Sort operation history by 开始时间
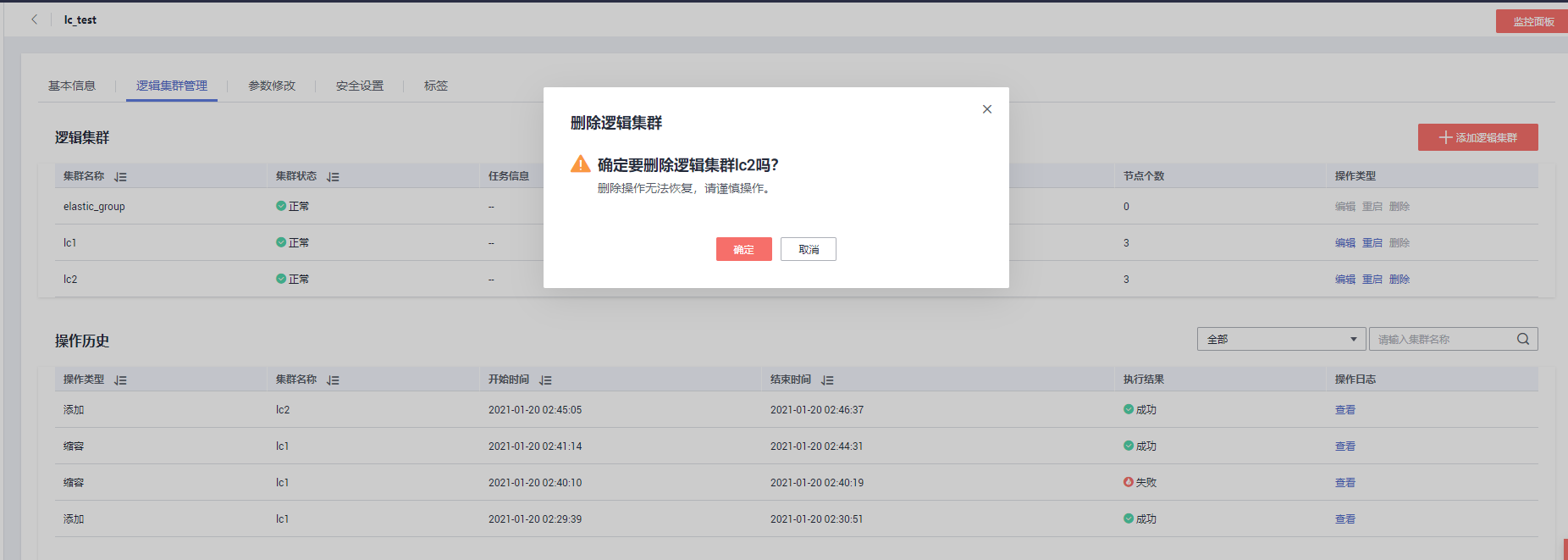This screenshot has height=560, width=1568. (545, 380)
